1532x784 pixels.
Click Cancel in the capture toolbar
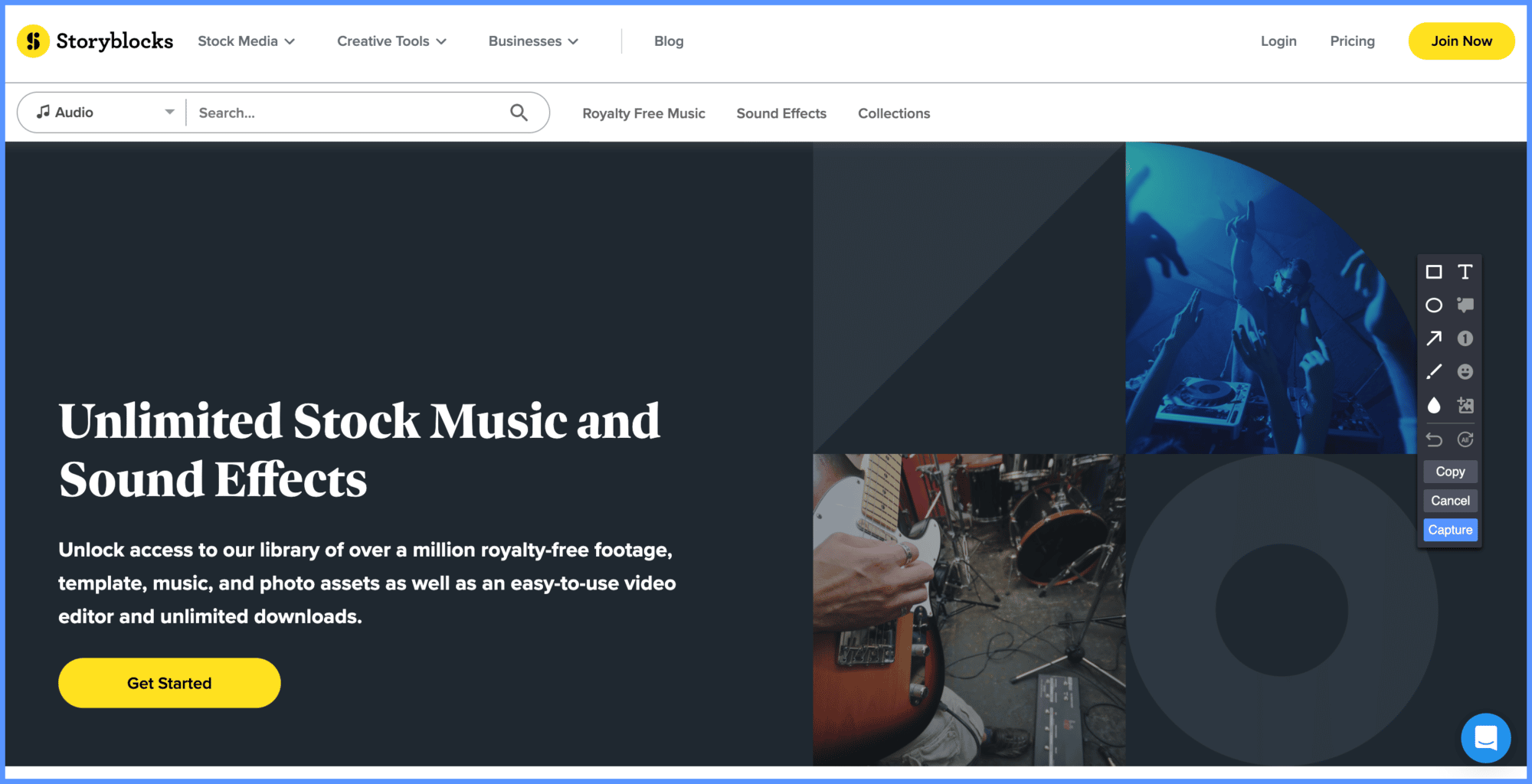1450,501
